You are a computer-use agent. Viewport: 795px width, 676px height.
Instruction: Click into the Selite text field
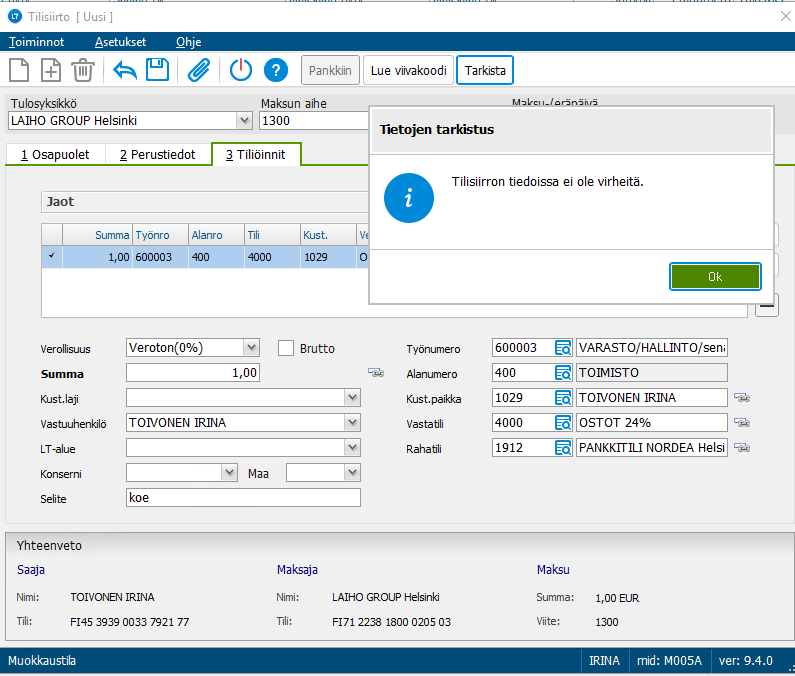(243, 497)
